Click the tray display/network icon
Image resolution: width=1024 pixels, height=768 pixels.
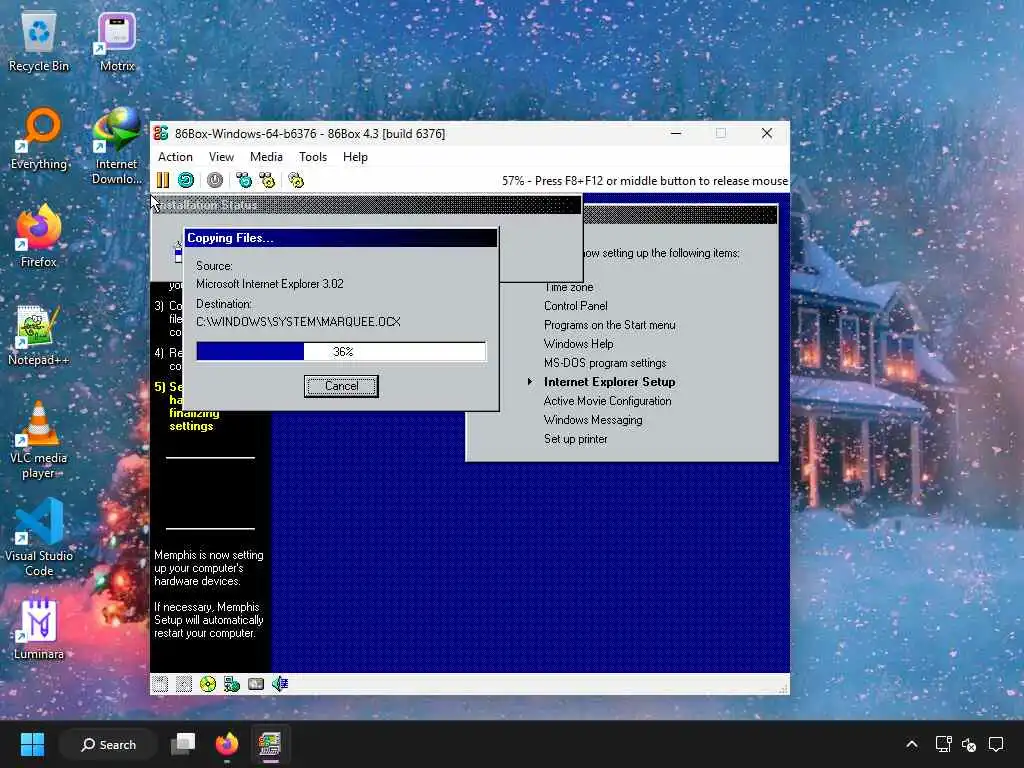(x=943, y=744)
